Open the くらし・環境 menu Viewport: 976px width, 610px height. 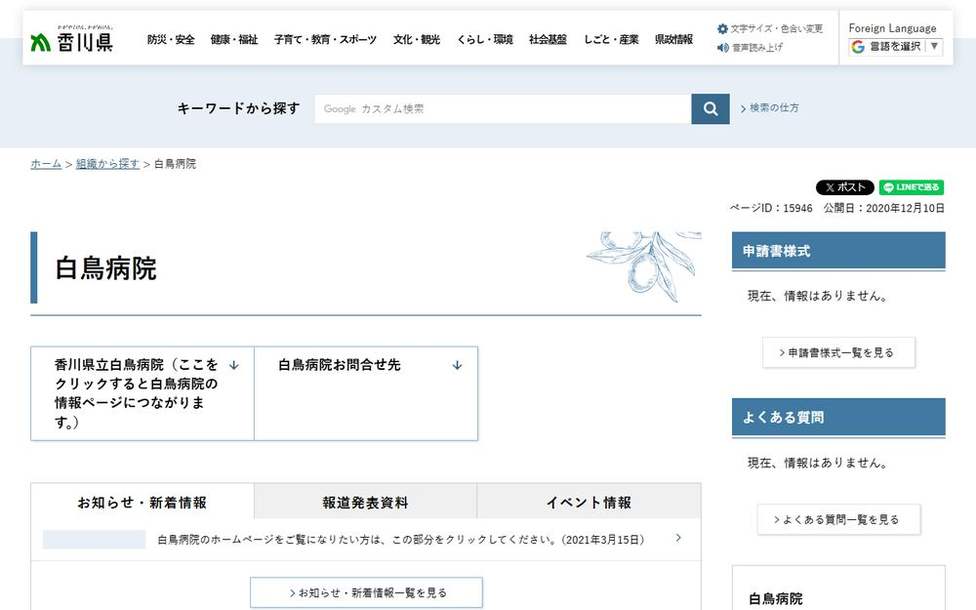pos(484,39)
